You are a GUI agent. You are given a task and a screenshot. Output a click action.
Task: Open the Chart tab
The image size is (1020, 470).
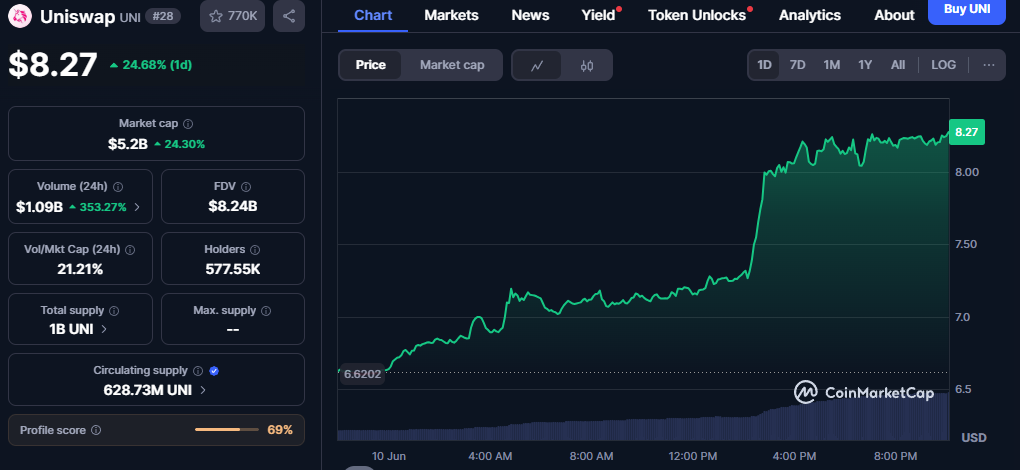pyautogui.click(x=373, y=15)
